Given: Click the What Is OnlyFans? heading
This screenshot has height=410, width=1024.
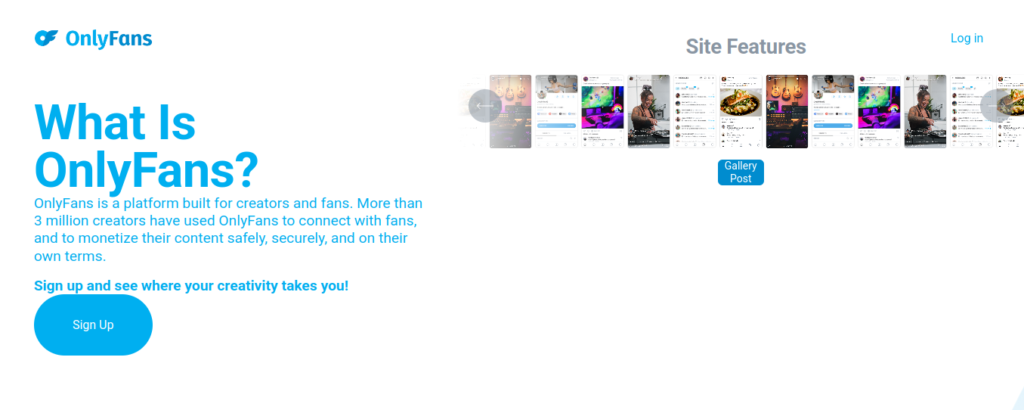Looking at the screenshot, I should (x=147, y=145).
